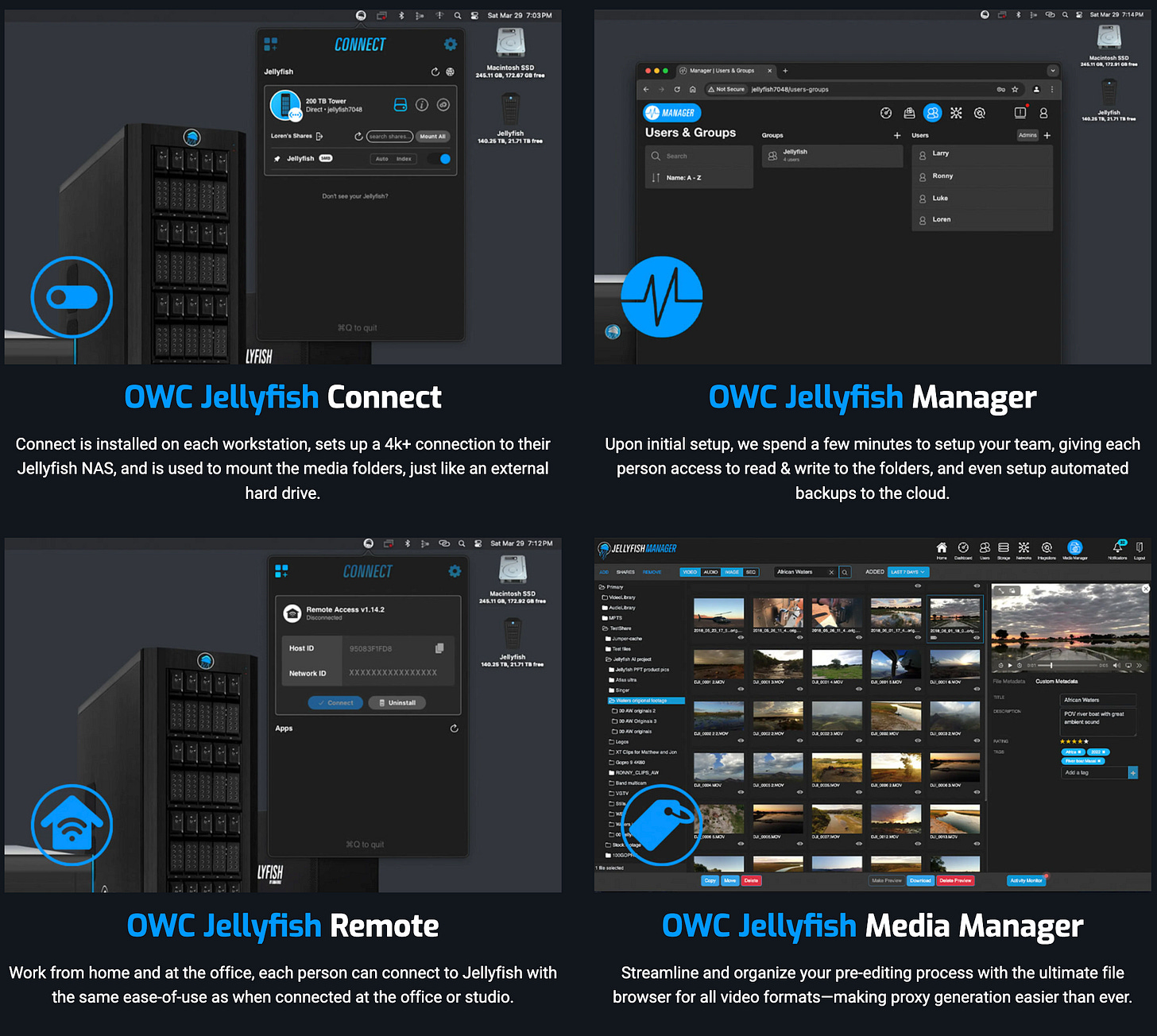This screenshot has height=1036, width=1157.
Task: Select the ADD tab in Media Manager
Action: point(604,572)
